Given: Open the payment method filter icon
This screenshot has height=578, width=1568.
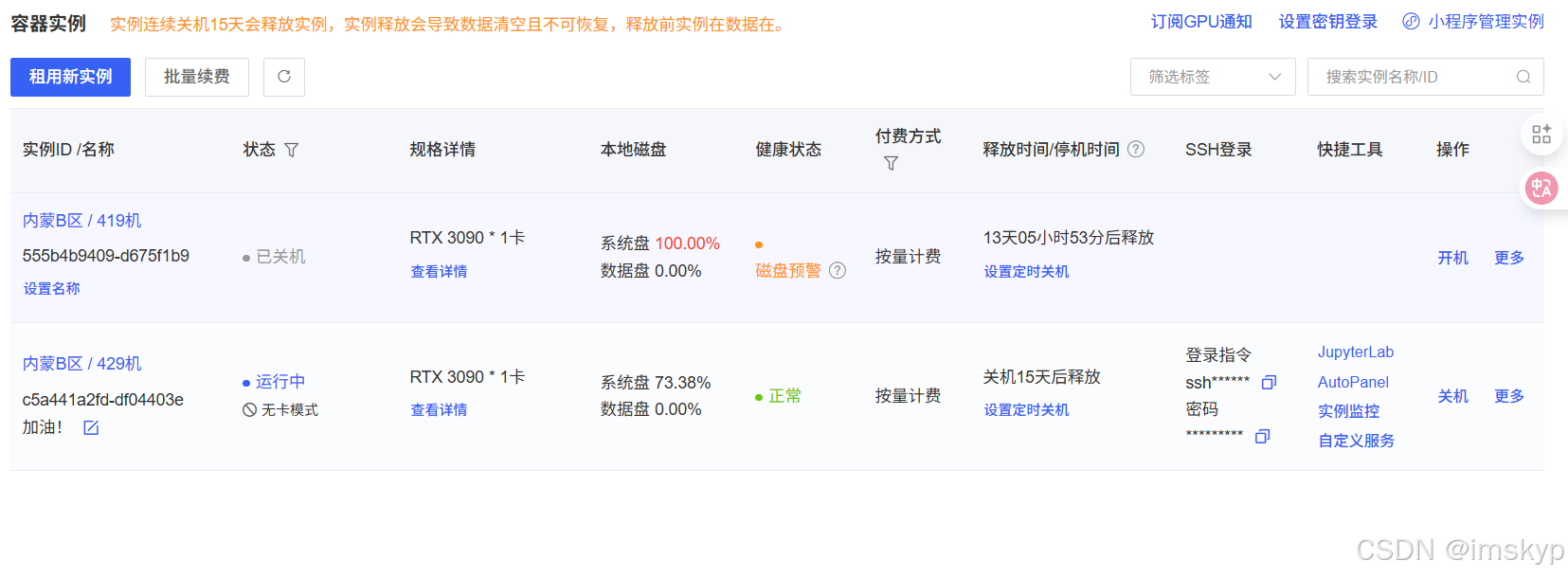Looking at the screenshot, I should (x=891, y=164).
